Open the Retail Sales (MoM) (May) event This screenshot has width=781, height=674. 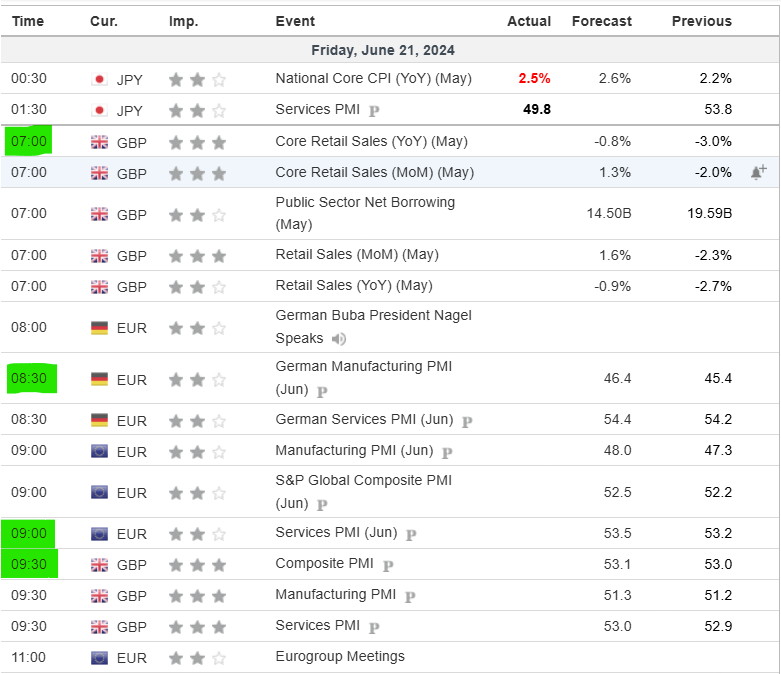click(x=357, y=255)
